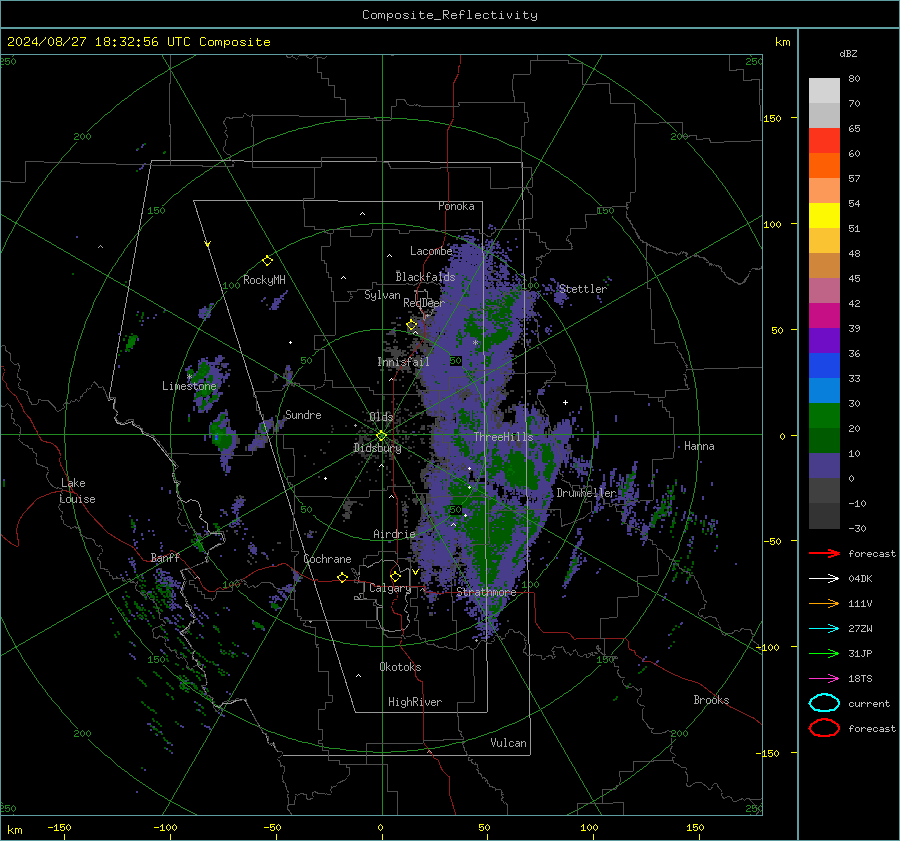900x841 pixels.
Task: Click the Stettler city label
Action: tap(583, 289)
